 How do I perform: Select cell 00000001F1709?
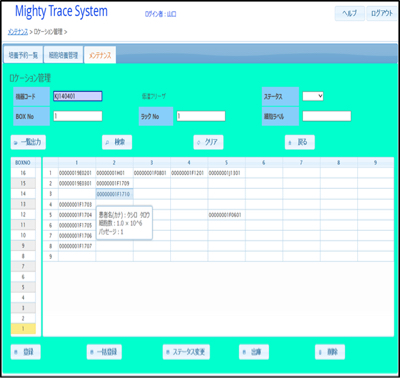click(115, 183)
